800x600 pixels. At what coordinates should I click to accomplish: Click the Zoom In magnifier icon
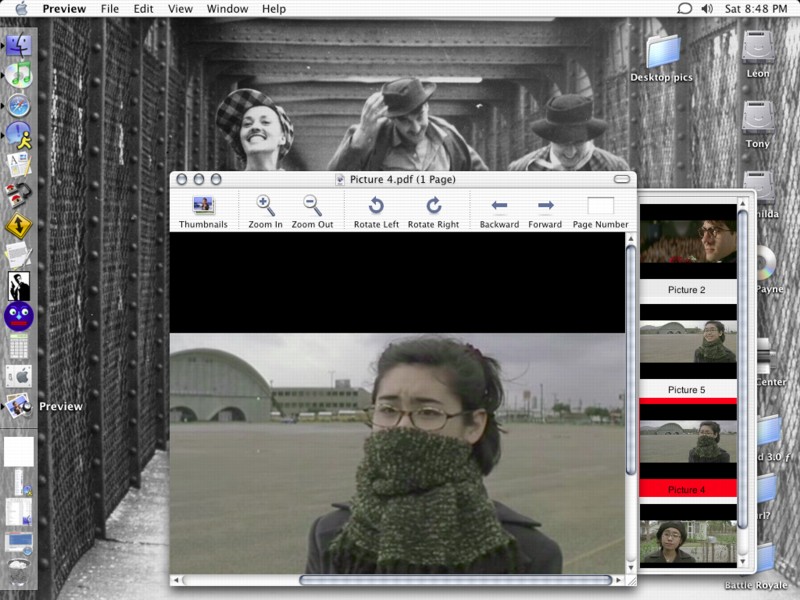[x=265, y=206]
